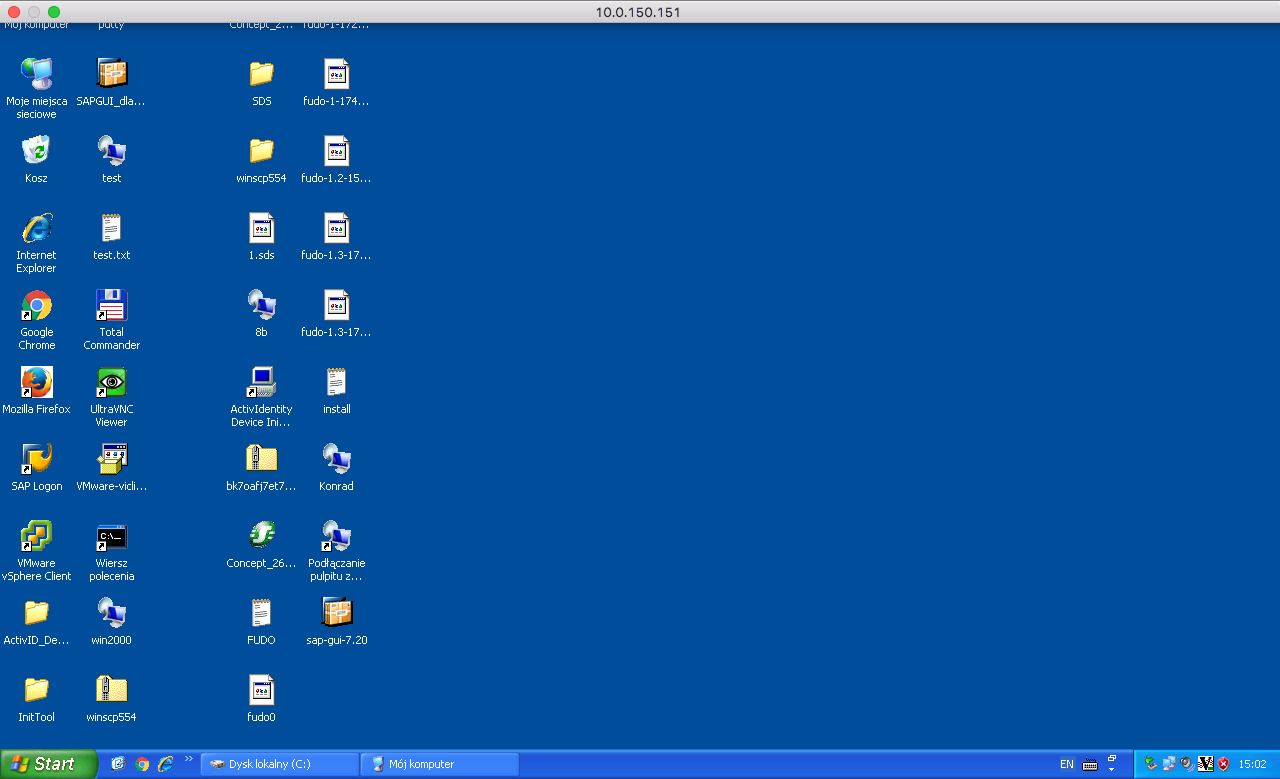Open the Total Commander shortcut

111,306
